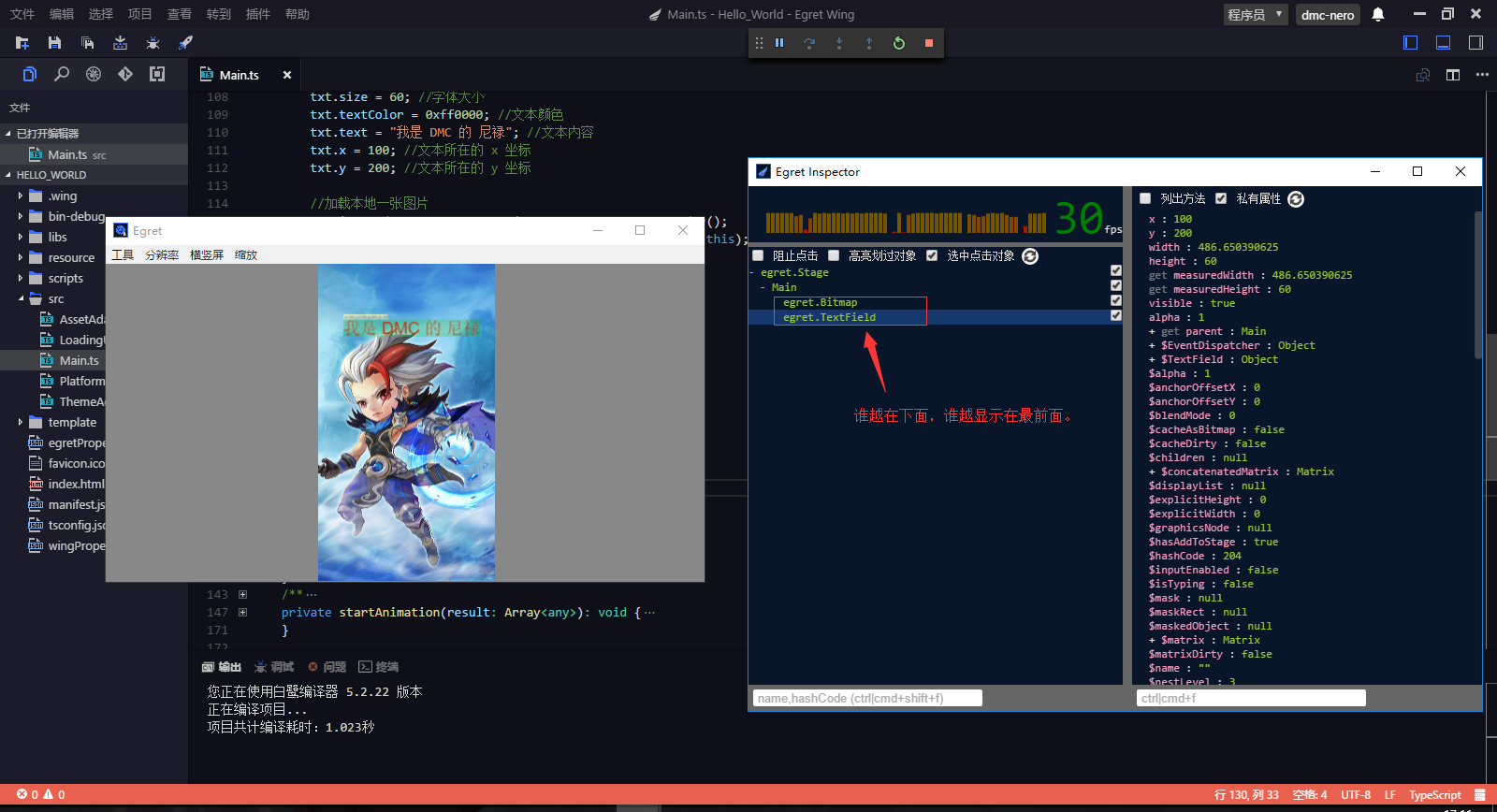Click the Step Into debug button
Screen dimensions: 1497x812
839,43
